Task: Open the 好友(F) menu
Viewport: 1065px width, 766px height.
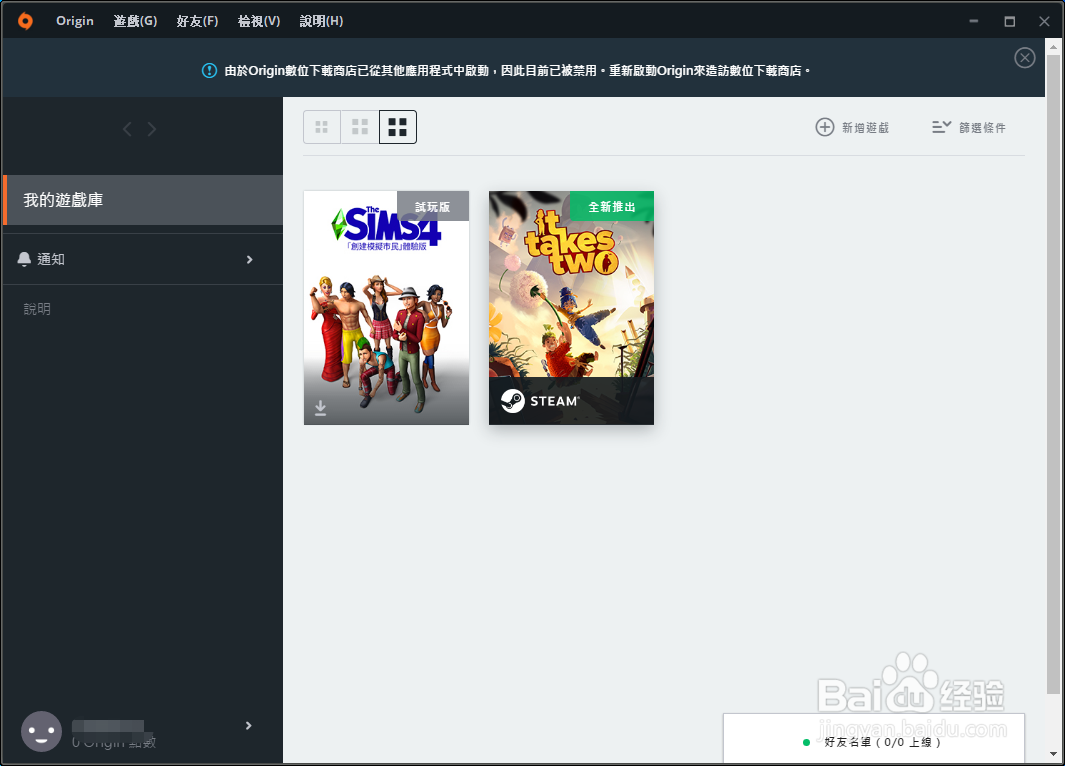Action: (x=197, y=21)
